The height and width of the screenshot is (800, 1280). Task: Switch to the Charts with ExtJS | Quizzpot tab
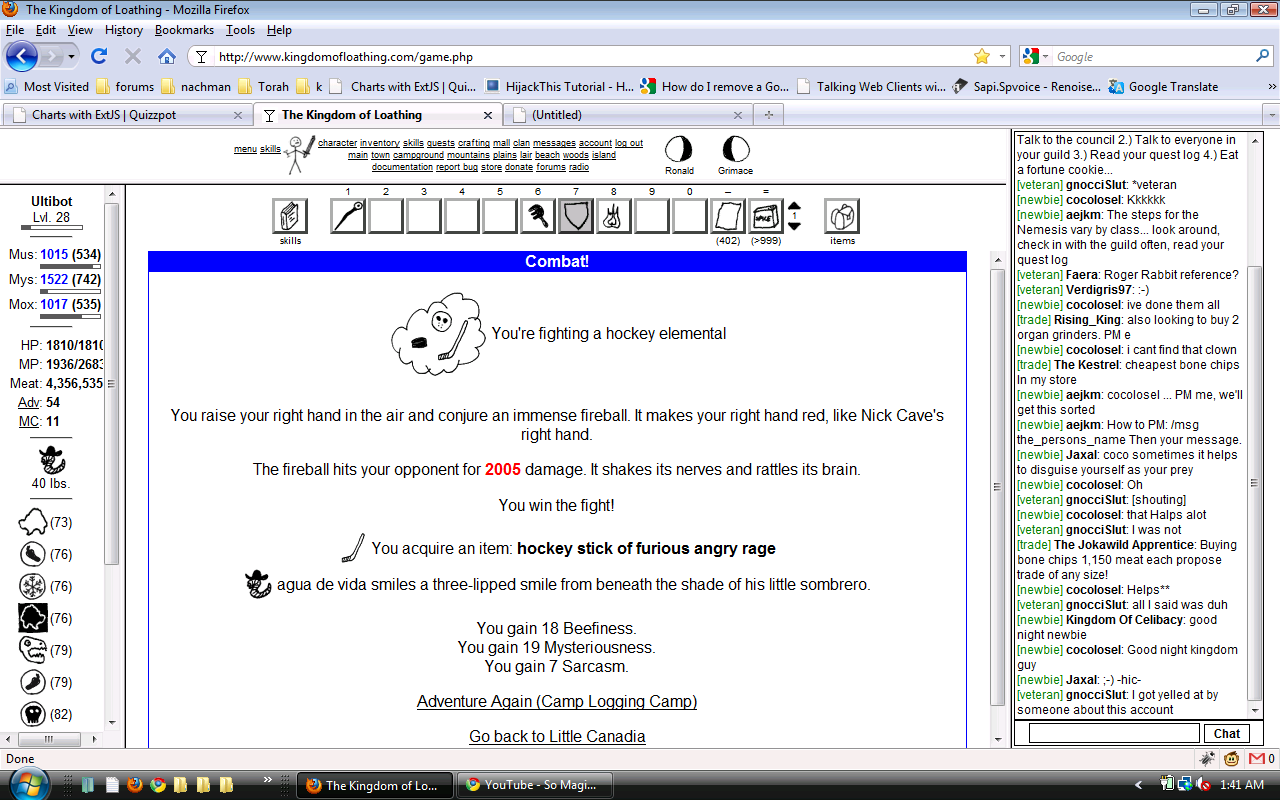point(128,115)
